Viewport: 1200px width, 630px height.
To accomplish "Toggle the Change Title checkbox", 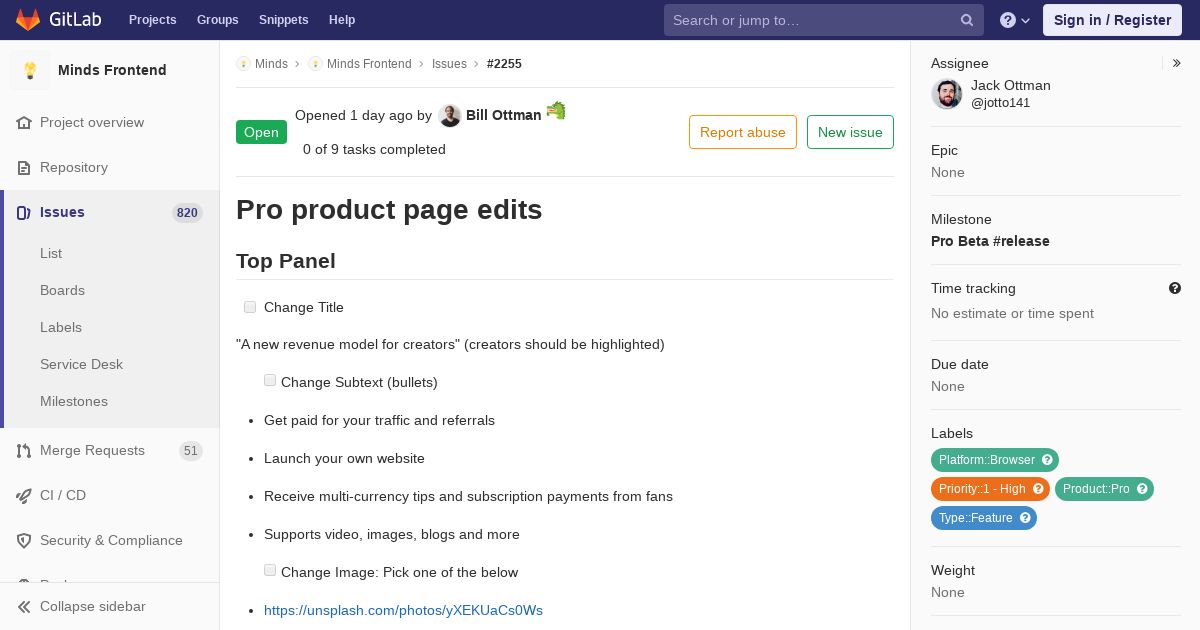I will click(x=250, y=307).
